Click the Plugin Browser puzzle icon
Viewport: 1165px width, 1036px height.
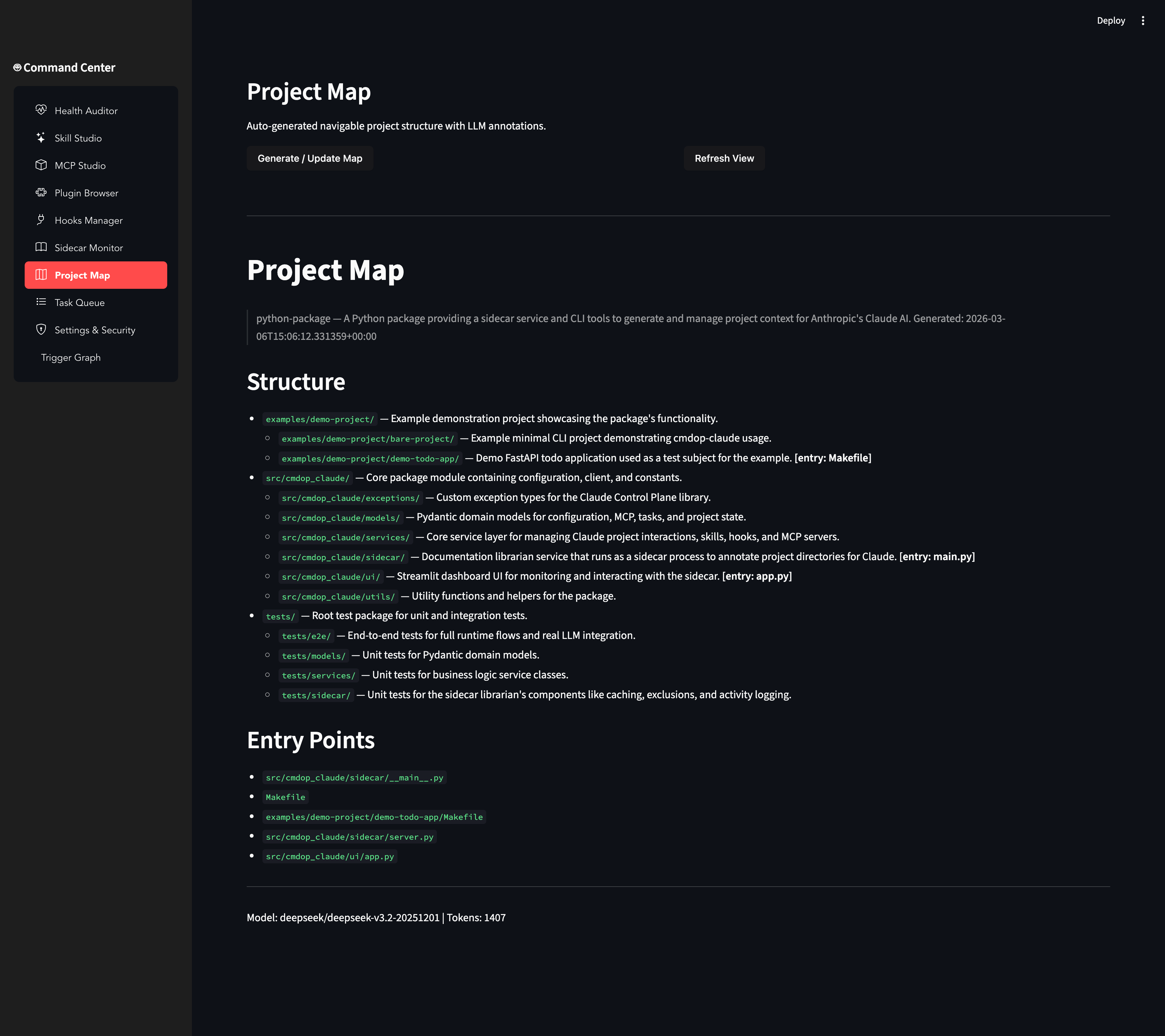pyautogui.click(x=41, y=192)
